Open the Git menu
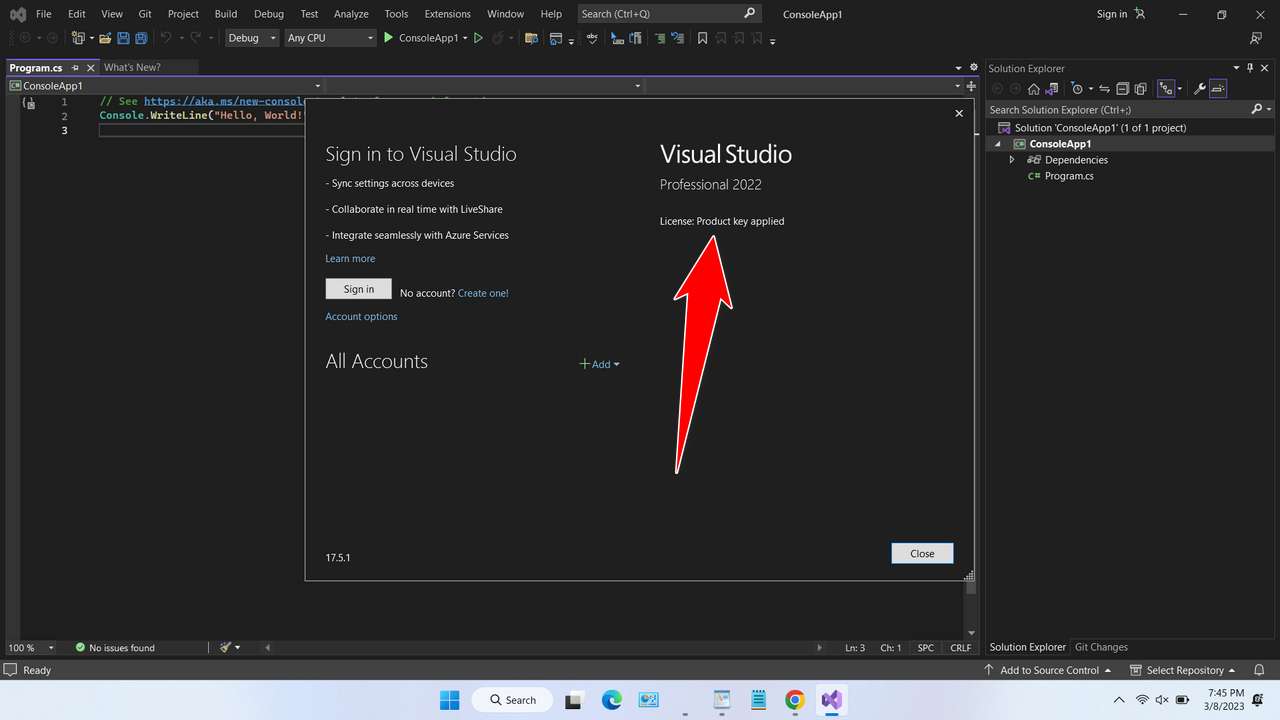The height and width of the screenshot is (720, 1280). click(144, 14)
